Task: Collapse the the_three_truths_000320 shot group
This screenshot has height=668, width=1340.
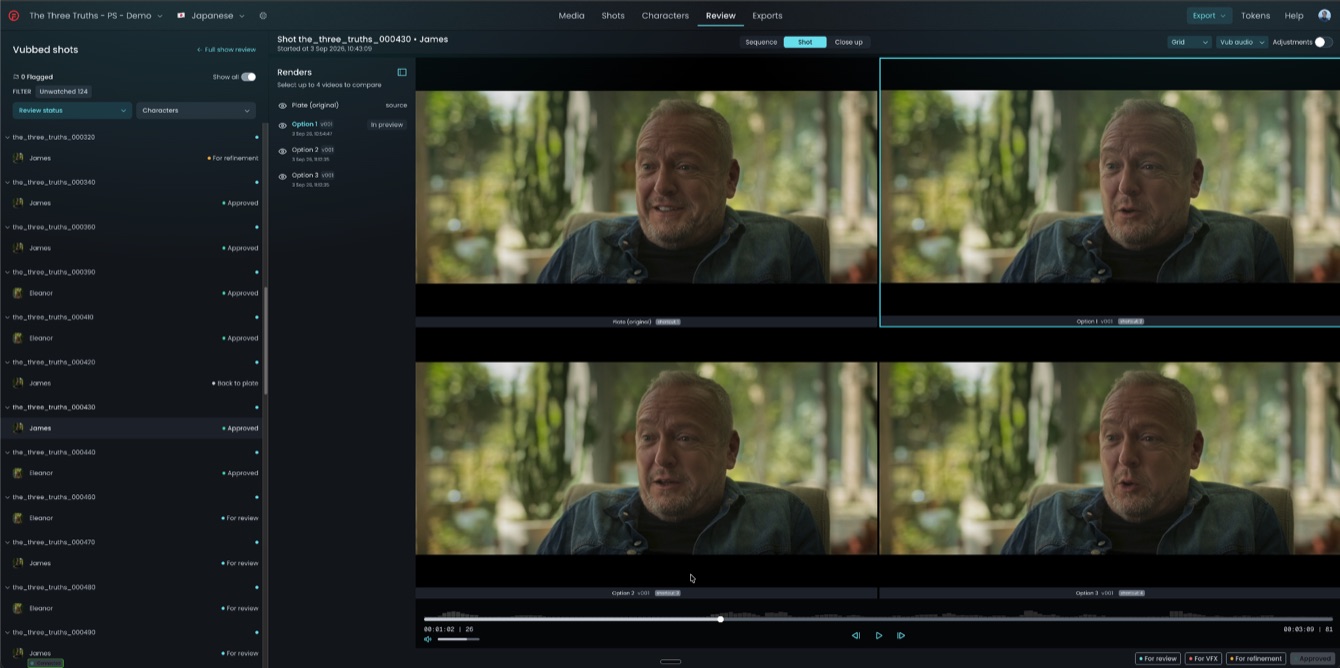Action: click(8, 137)
